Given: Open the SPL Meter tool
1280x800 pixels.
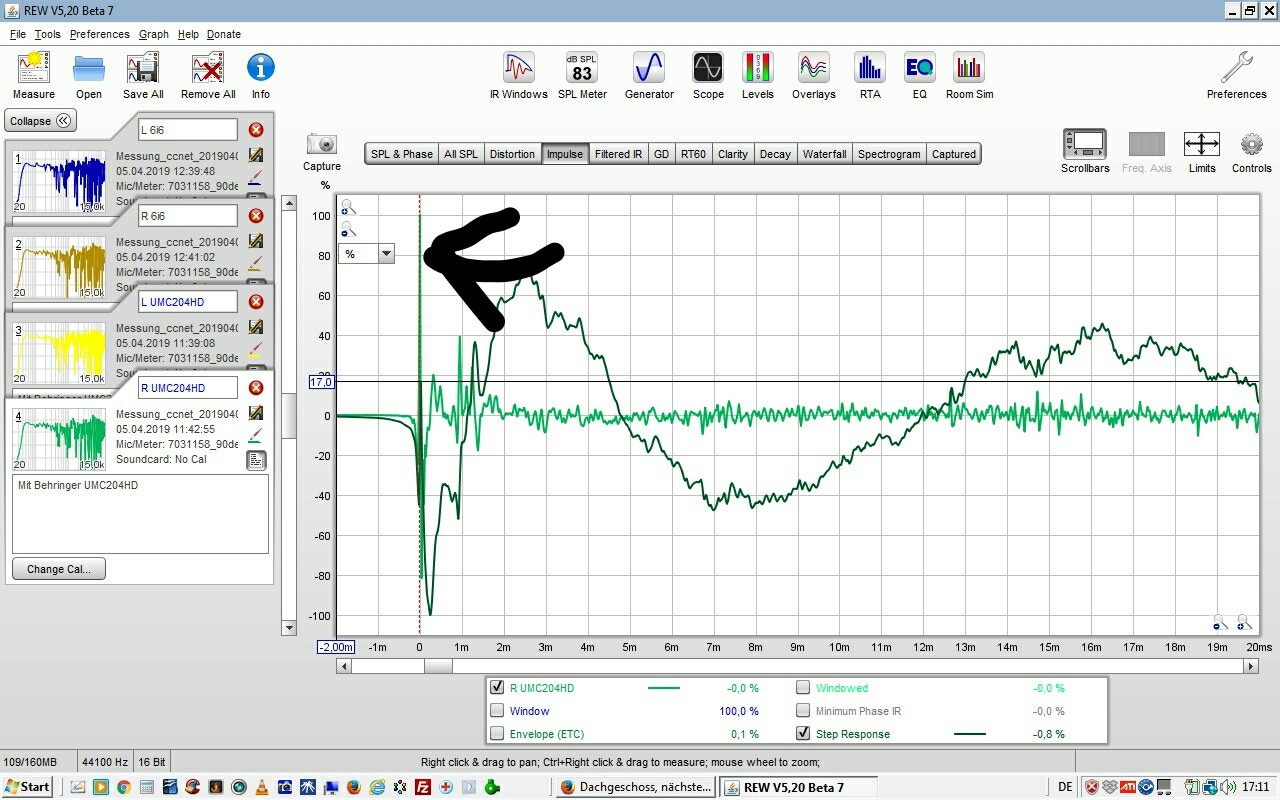Looking at the screenshot, I should pos(582,69).
